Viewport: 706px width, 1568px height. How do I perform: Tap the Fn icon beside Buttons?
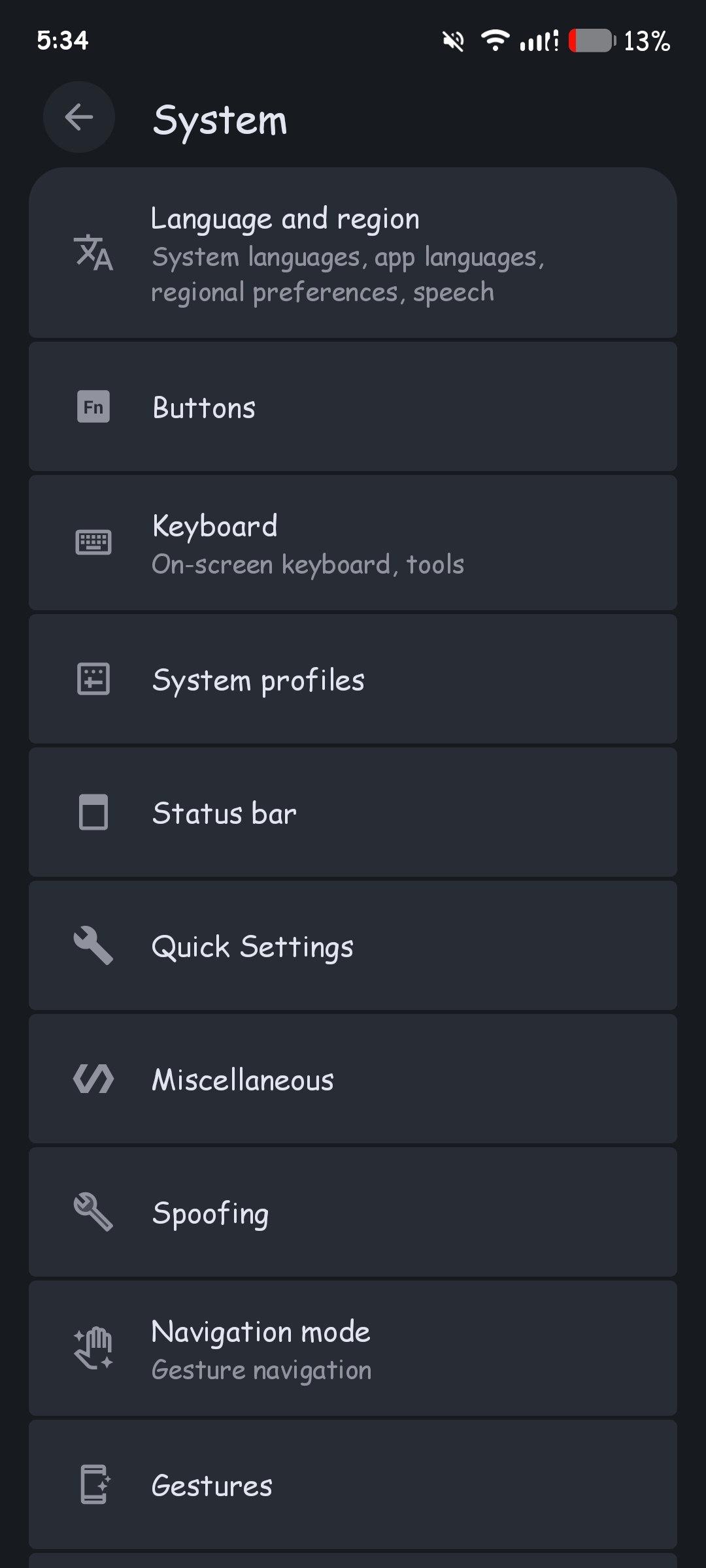[x=93, y=406]
